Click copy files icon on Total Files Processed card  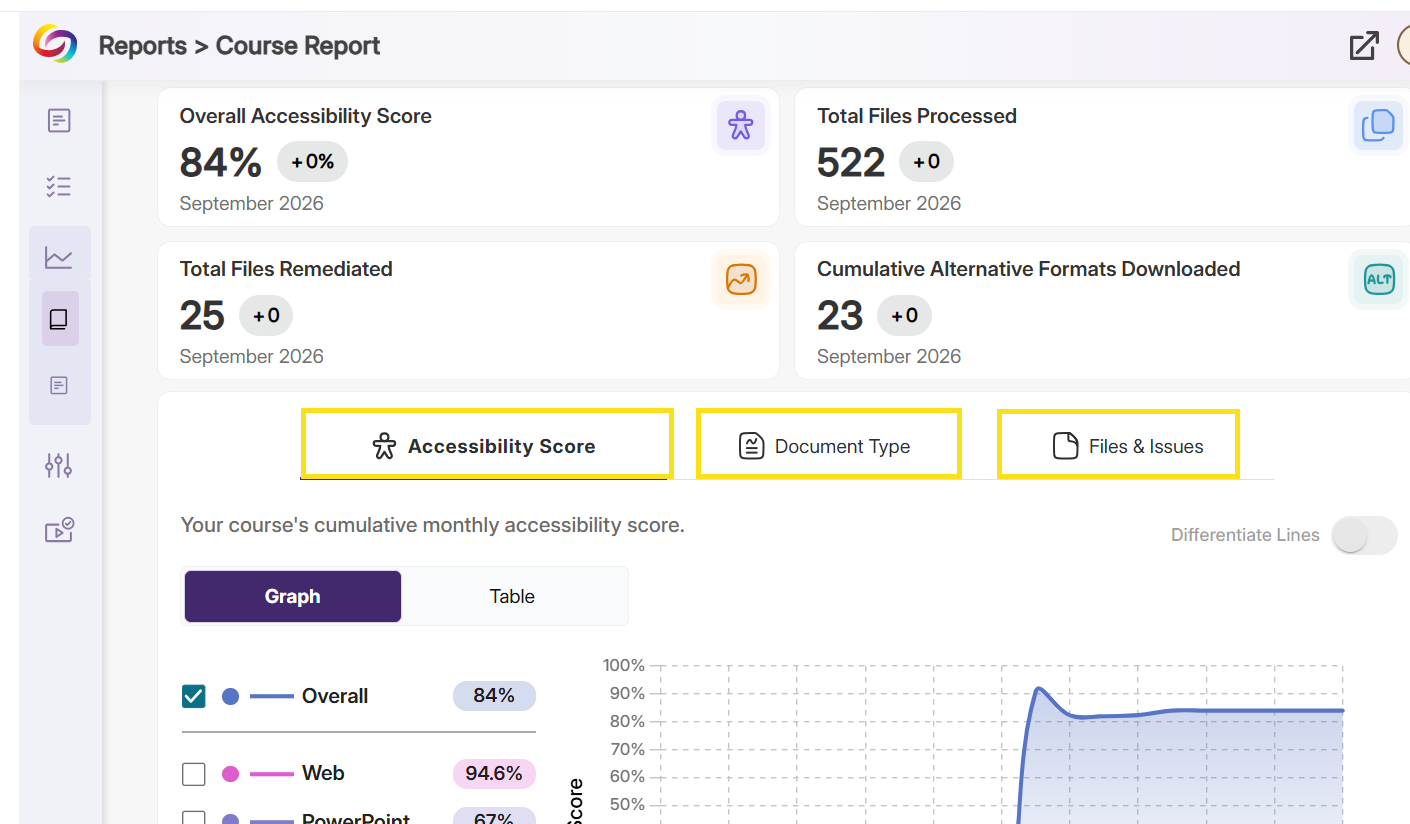[1378, 125]
